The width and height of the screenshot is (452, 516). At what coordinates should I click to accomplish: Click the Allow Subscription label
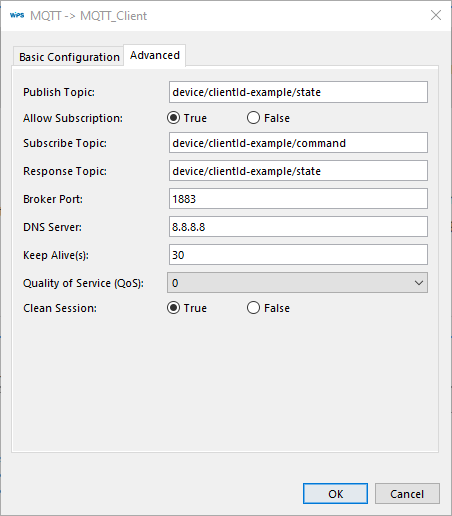click(73, 118)
